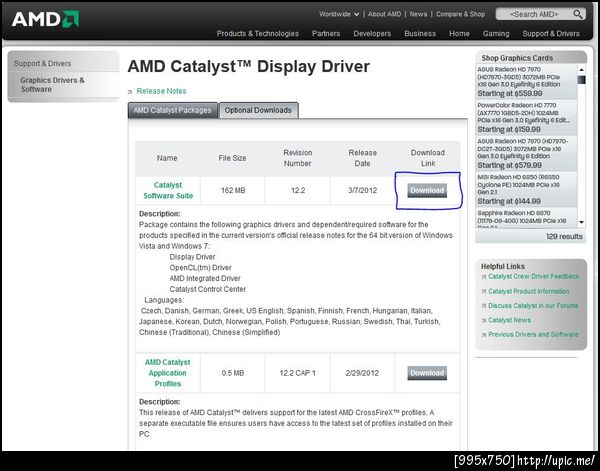Open the Developers menu
This screenshot has width=600, height=471.
pyautogui.click(x=372, y=34)
